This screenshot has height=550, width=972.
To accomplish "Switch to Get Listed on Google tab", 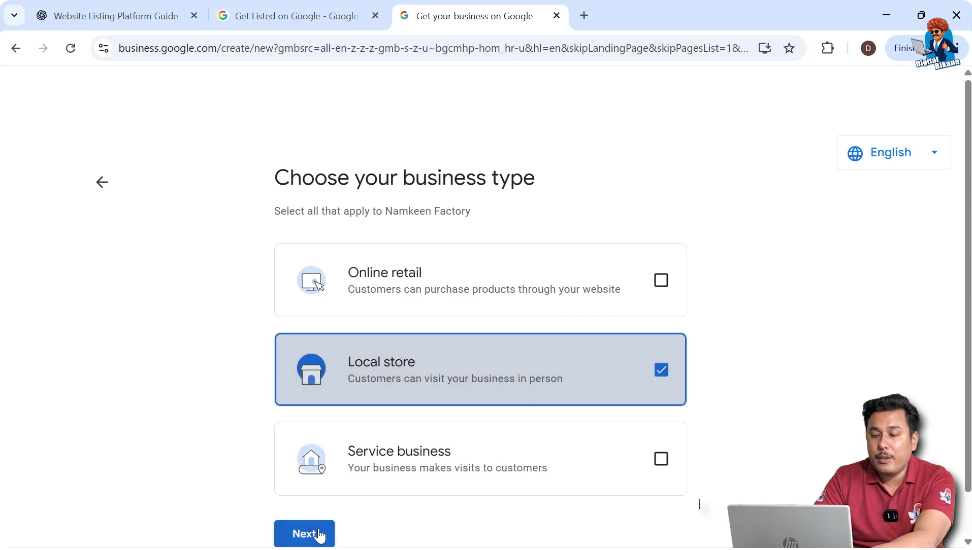I will 296,16.
